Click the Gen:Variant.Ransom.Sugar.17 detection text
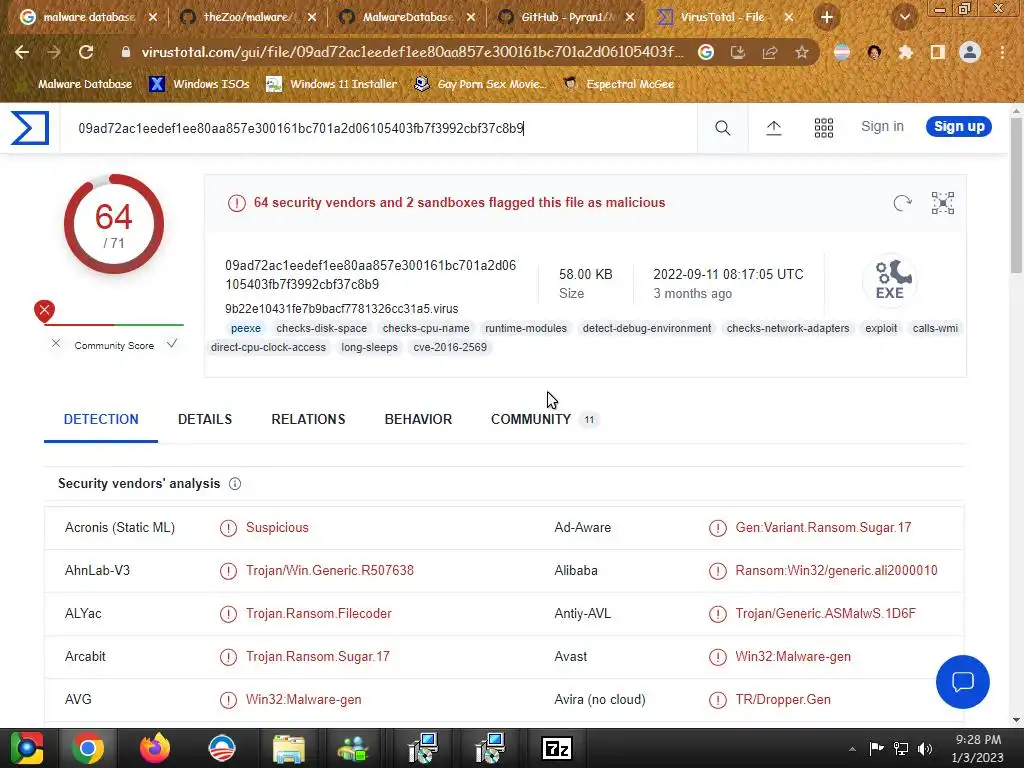Viewport: 1024px width, 768px height. pos(823,528)
